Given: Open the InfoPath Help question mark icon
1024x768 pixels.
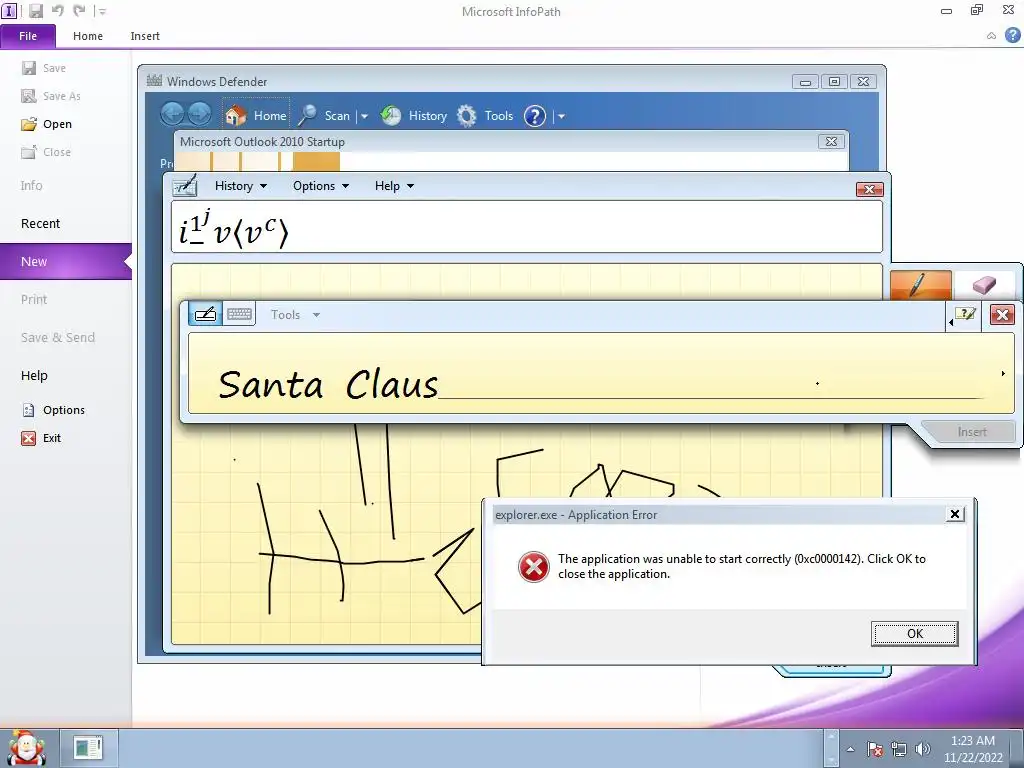Looking at the screenshot, I should tap(1012, 35).
